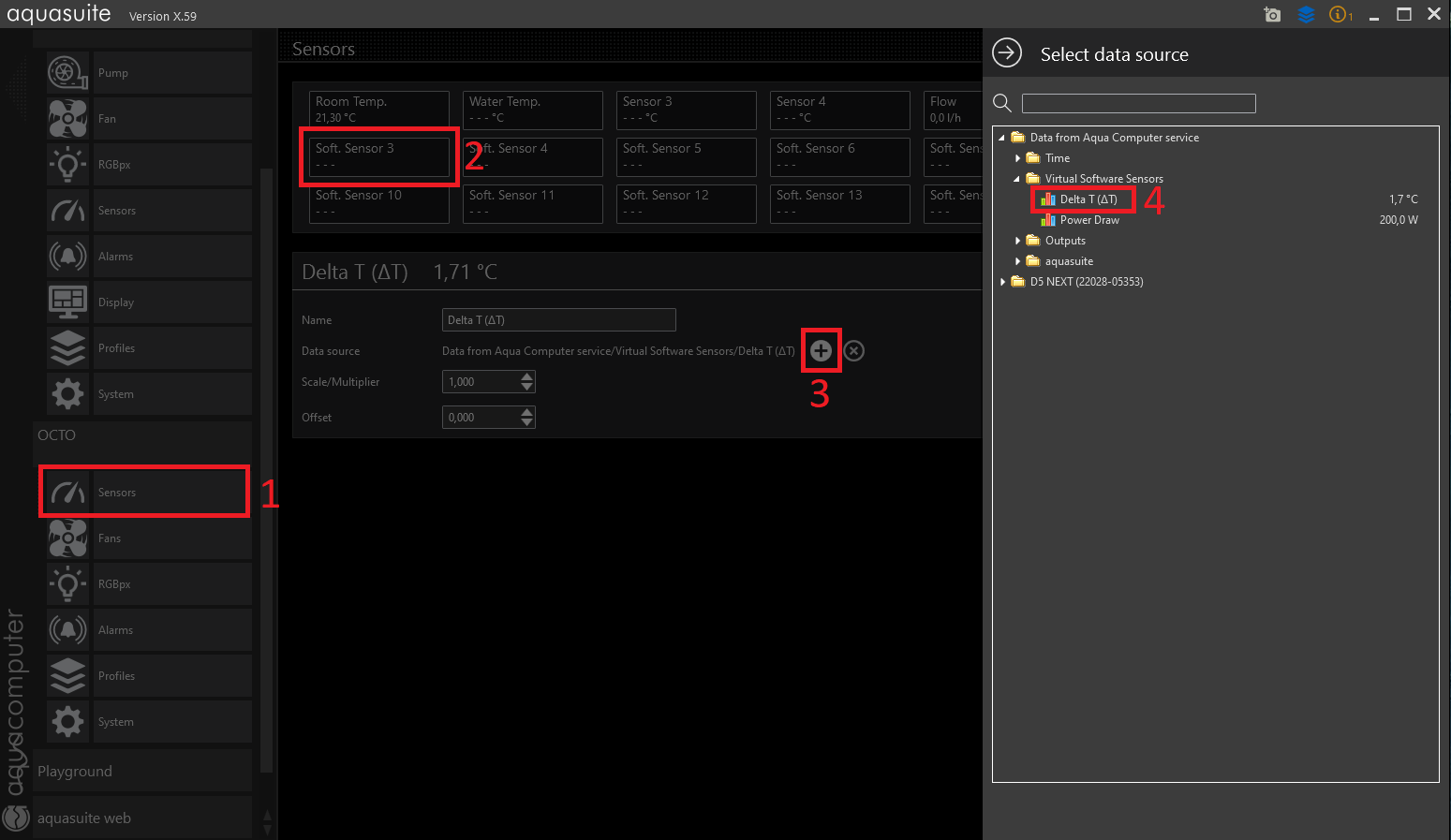Click the arrow icon next to Select data source
1451x840 pixels.
[x=1007, y=53]
